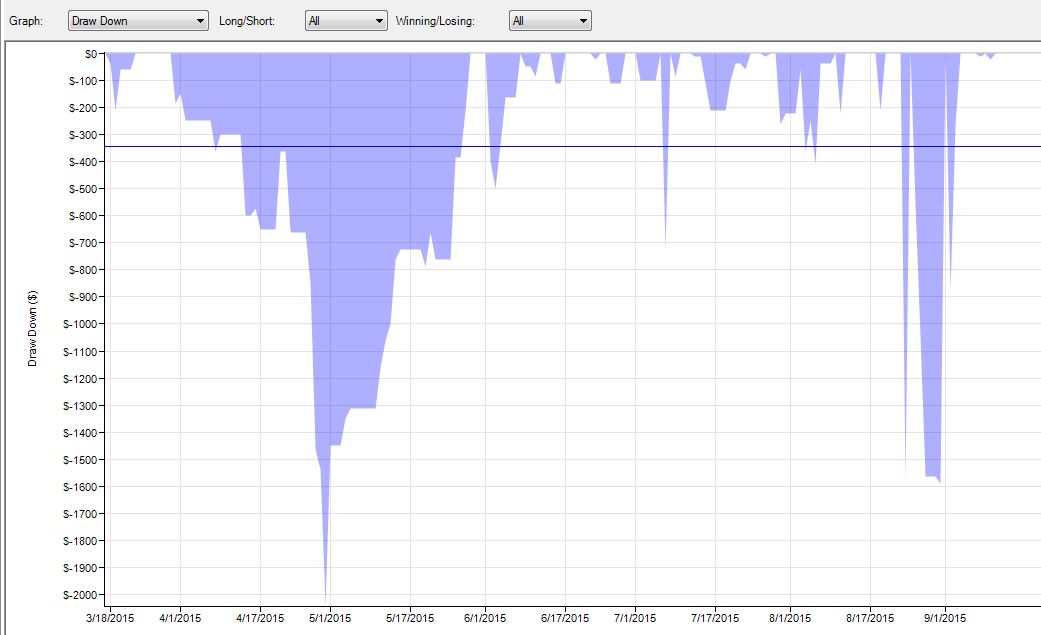Click the $-1800 y-axis label

coord(80,541)
